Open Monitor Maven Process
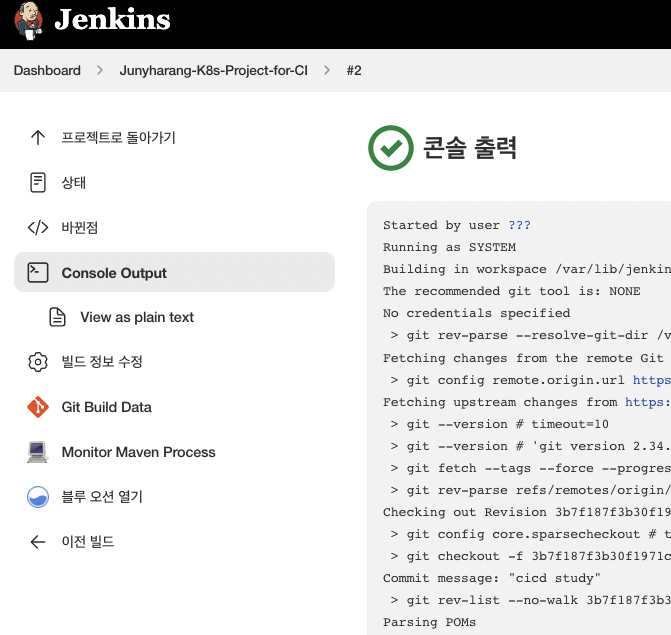This screenshot has height=635, width=671. [139, 452]
